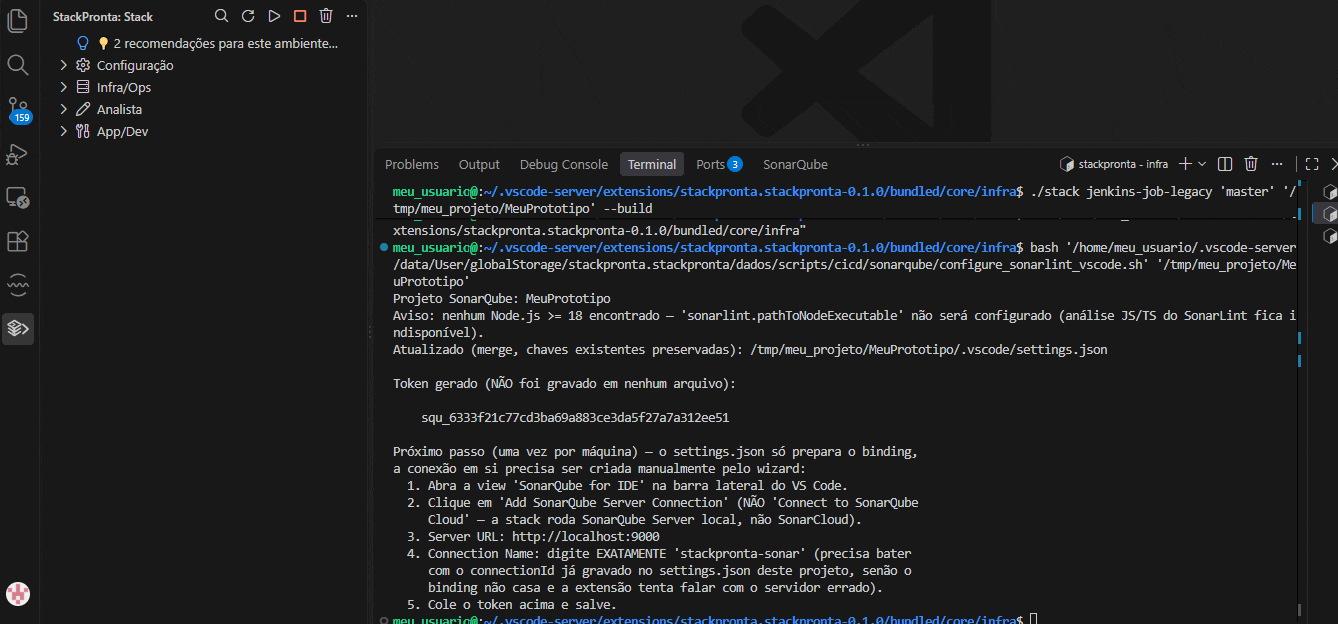Open the Extensions view

pos(17,241)
